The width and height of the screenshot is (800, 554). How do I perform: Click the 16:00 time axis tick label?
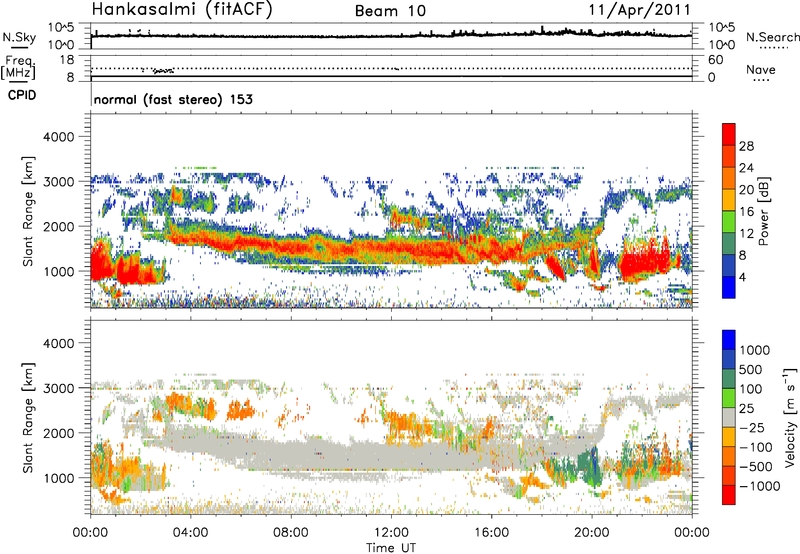(x=491, y=533)
